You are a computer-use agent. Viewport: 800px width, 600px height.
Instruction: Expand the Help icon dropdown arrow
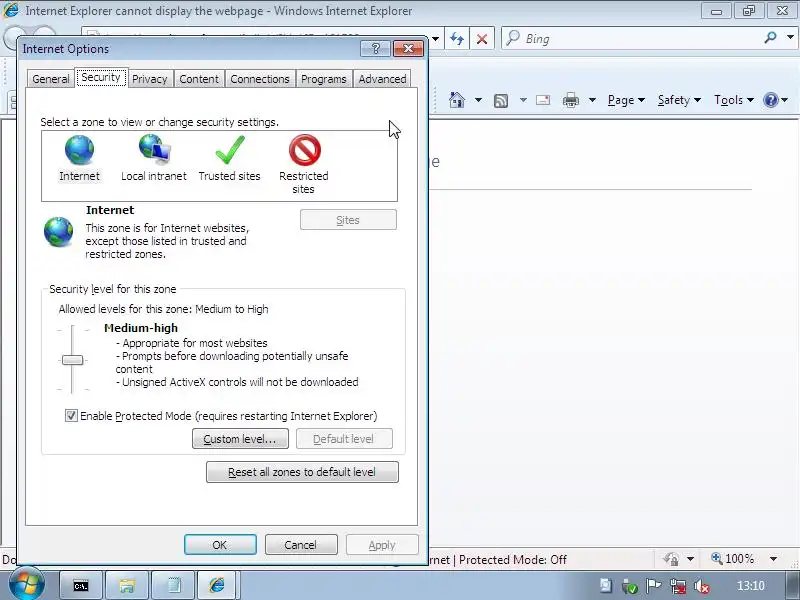785,100
